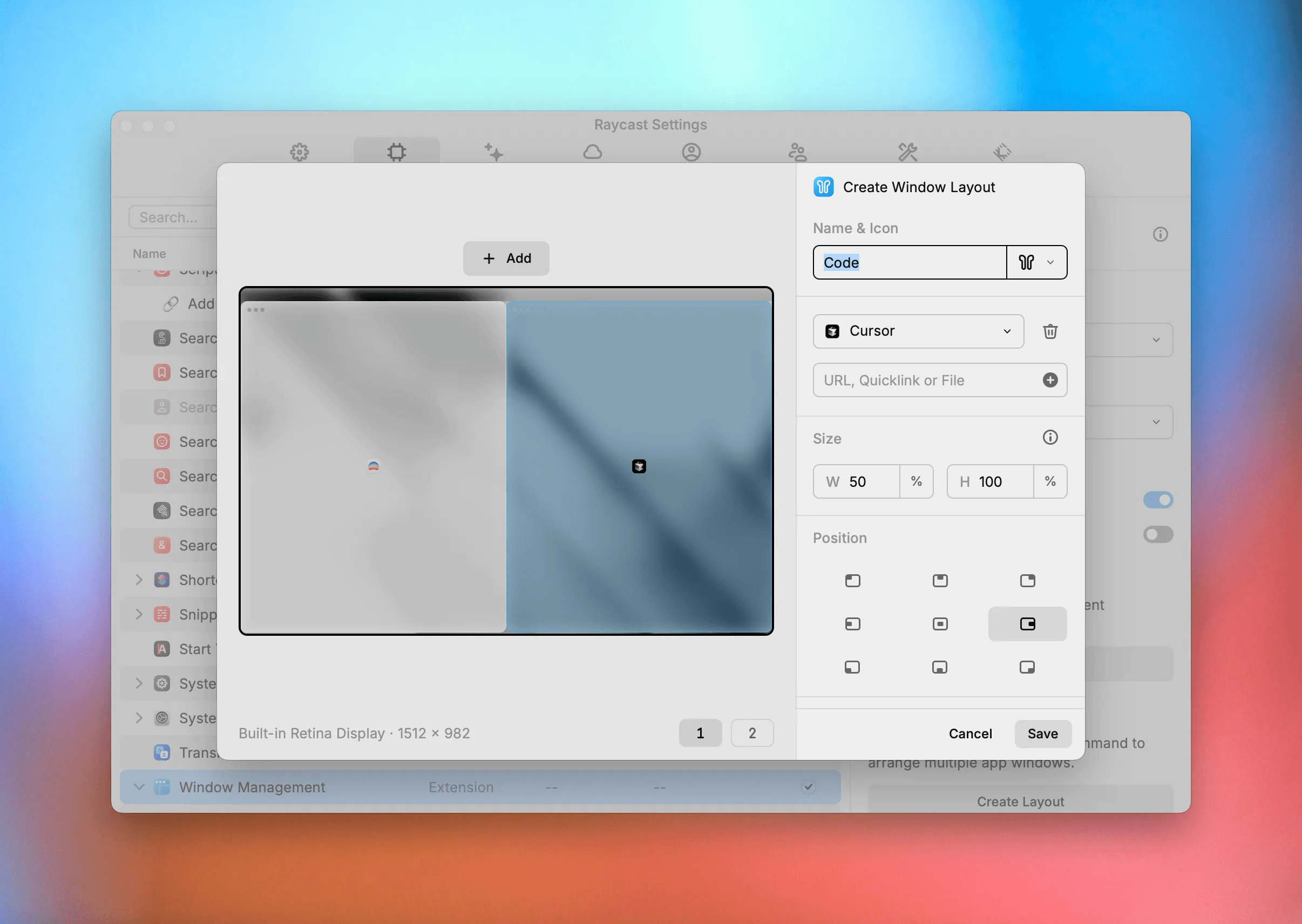Select the top-left position icon
1302x924 pixels.
pyautogui.click(x=852, y=580)
